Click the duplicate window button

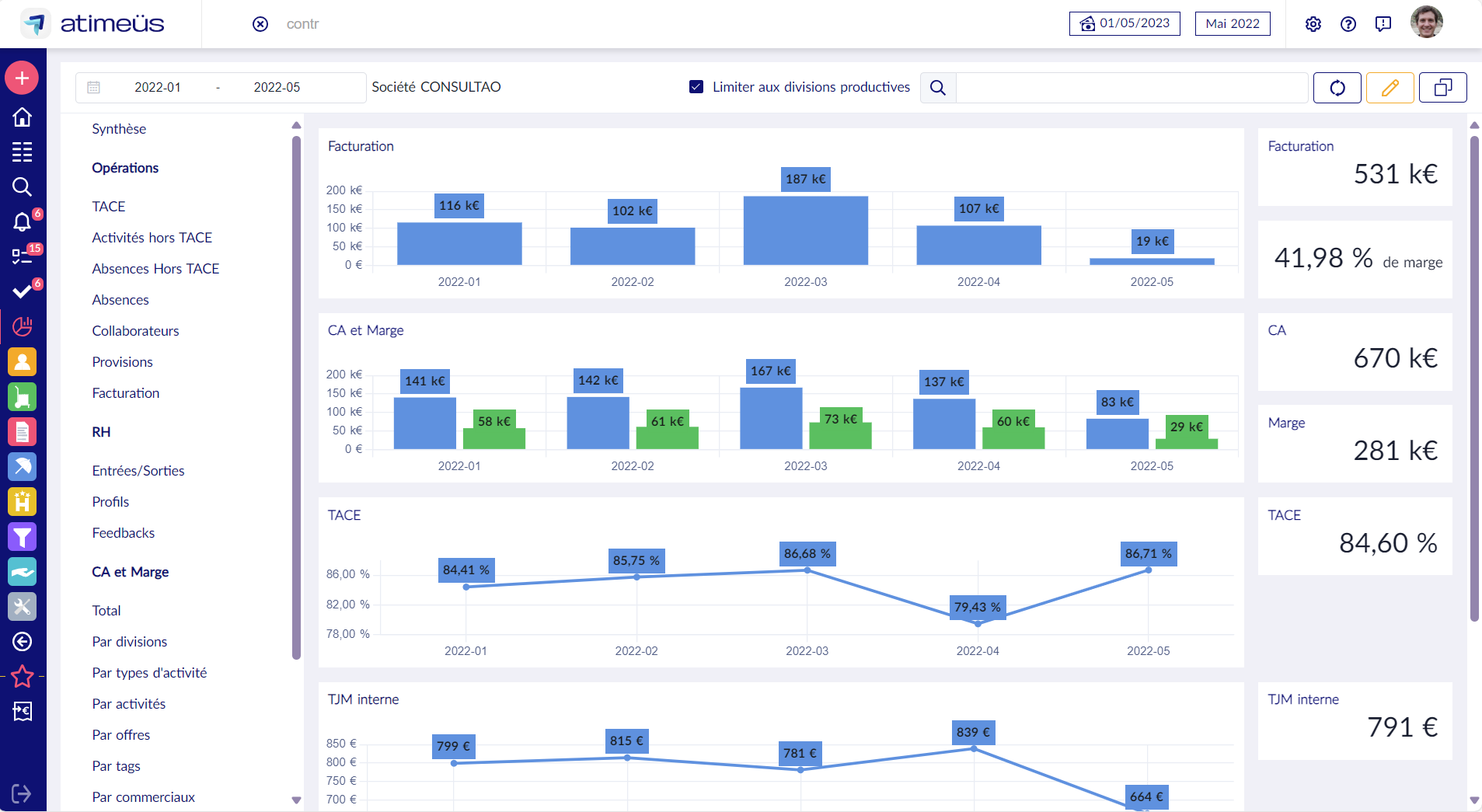tap(1442, 88)
